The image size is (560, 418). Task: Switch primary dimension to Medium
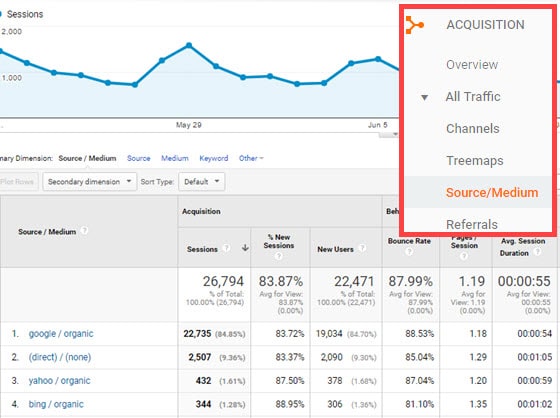click(175, 158)
